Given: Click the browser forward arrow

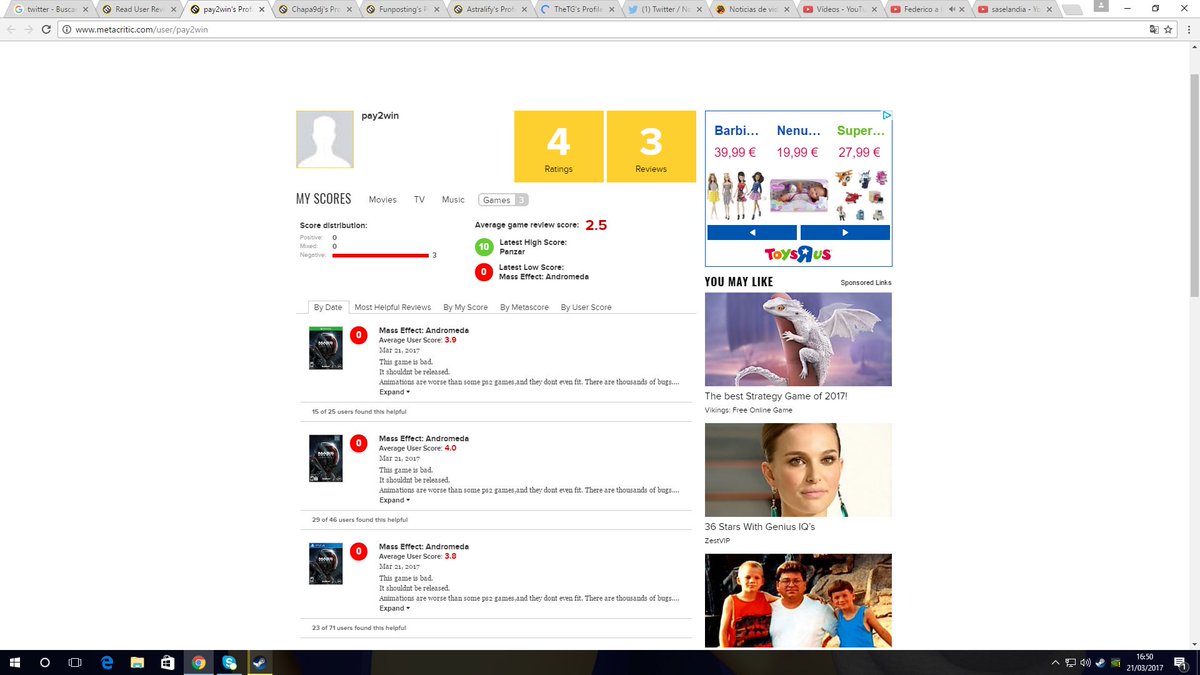Looking at the screenshot, I should click(28, 29).
